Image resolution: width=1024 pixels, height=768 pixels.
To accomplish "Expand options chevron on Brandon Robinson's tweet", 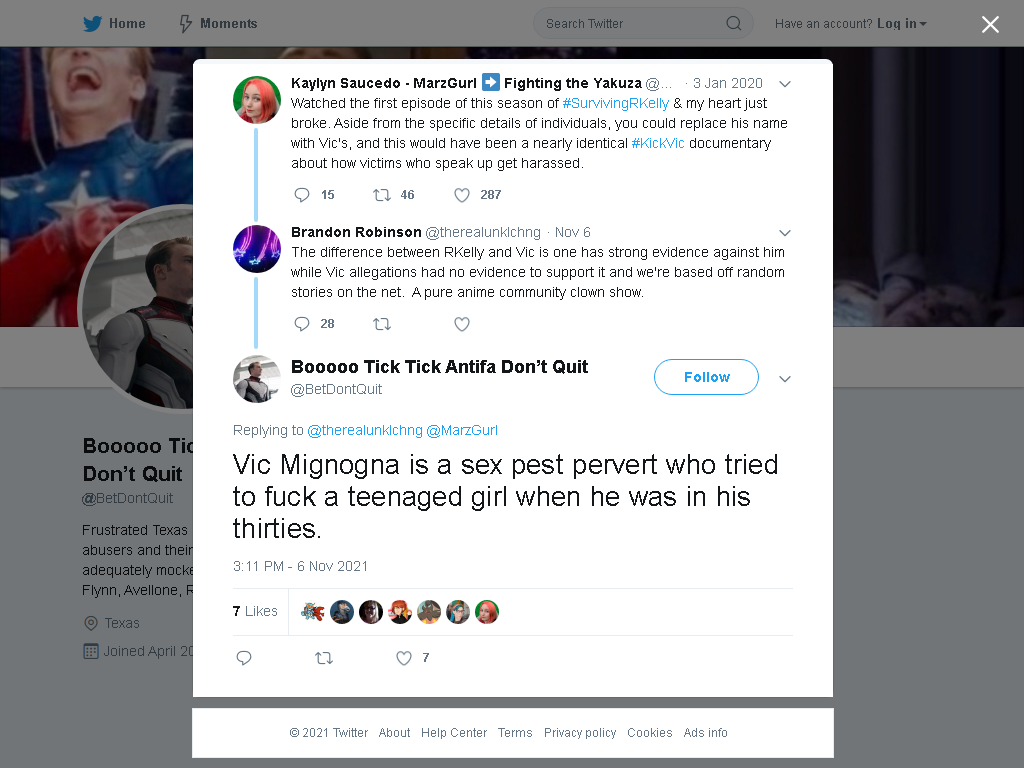I will point(785,232).
